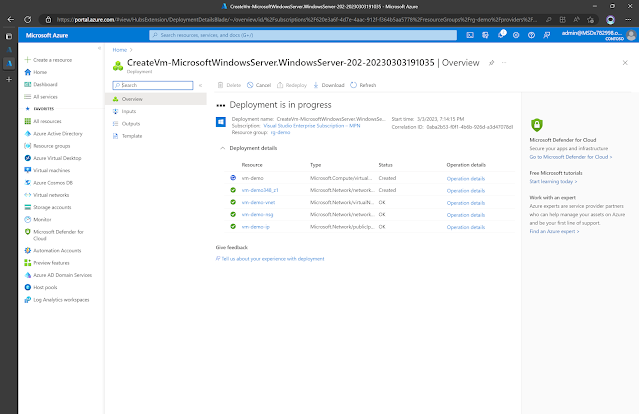Open the vm-demo348_z1 resource link
The width and height of the screenshot is (639, 414).
pyautogui.click(x=260, y=190)
